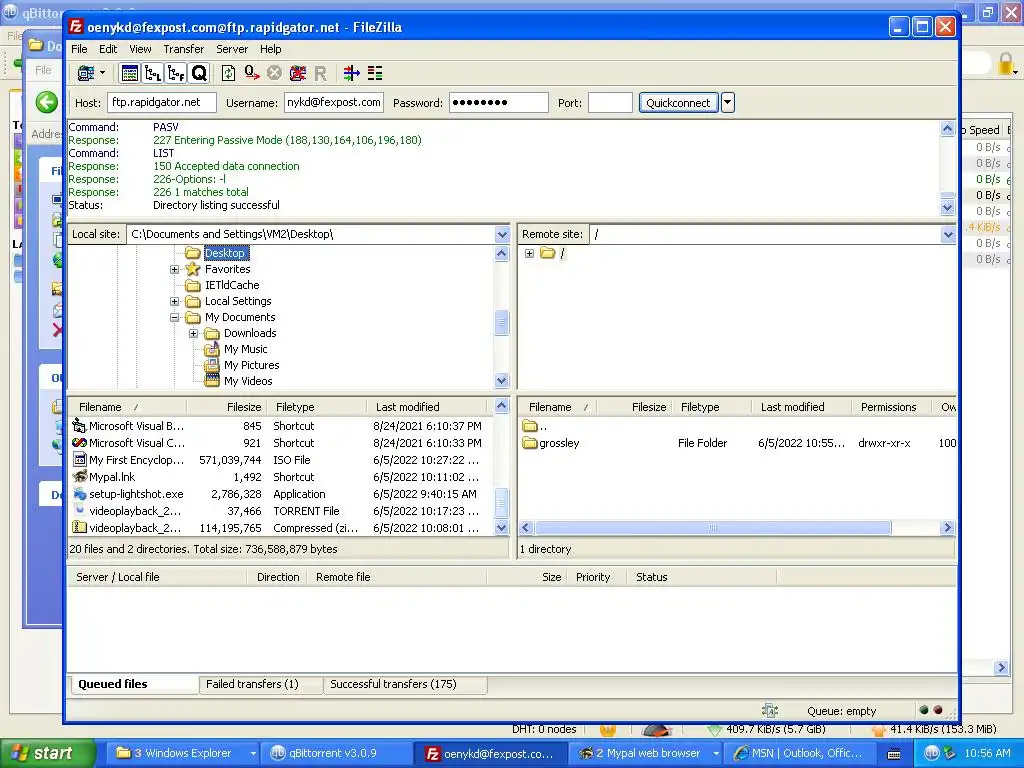This screenshot has height=768, width=1024.
Task: Toggle directory comparison icon
Action: pos(375,73)
